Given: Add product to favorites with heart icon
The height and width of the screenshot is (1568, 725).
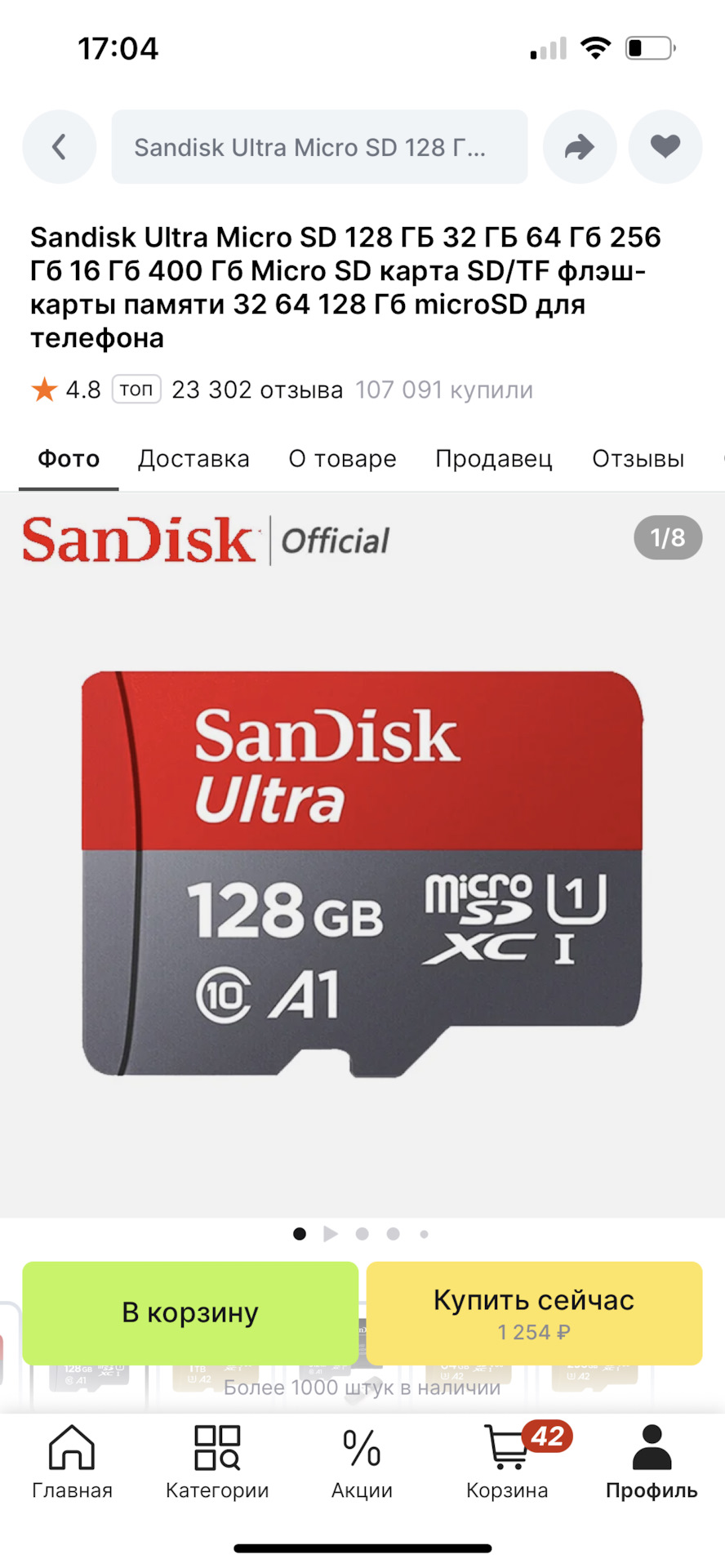Looking at the screenshot, I should tap(665, 147).
